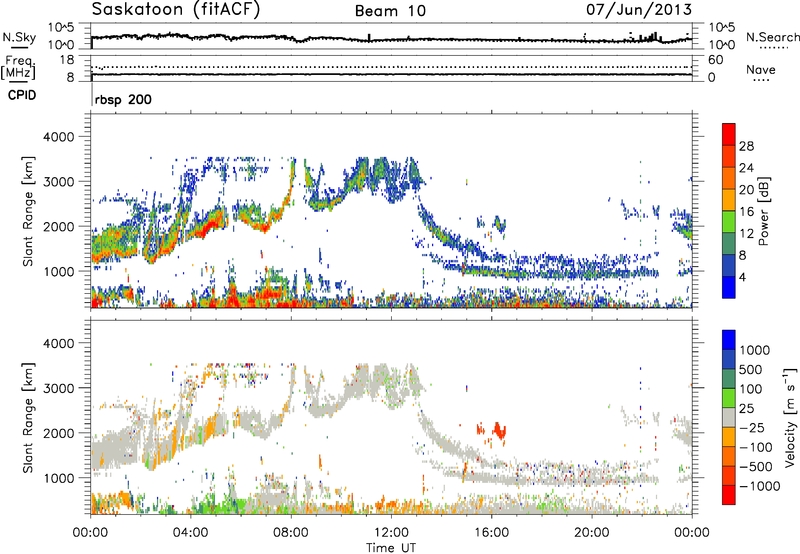Click the '08:00' time axis label
This screenshot has height=554, width=800.
click(x=291, y=533)
